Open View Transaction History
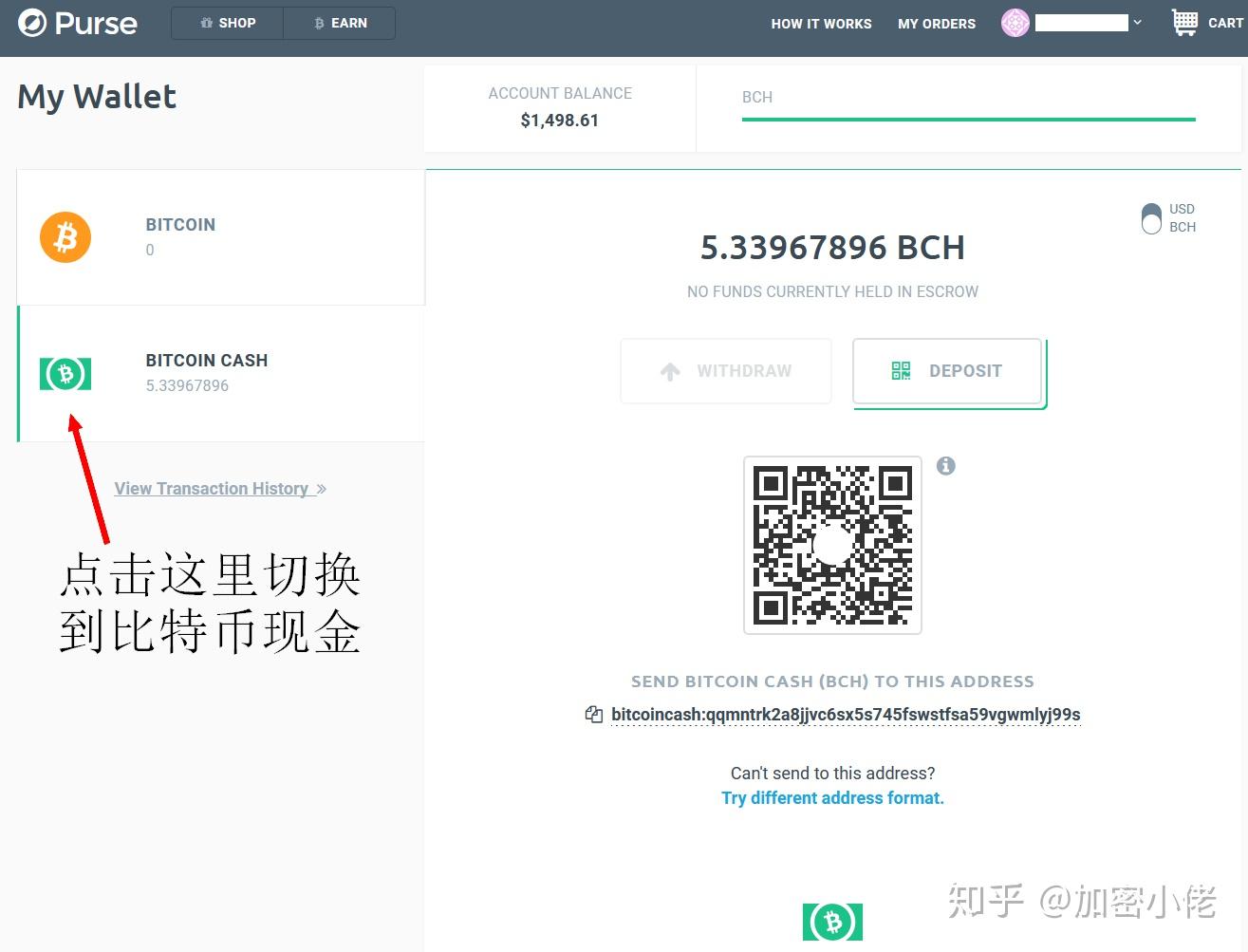 point(213,488)
